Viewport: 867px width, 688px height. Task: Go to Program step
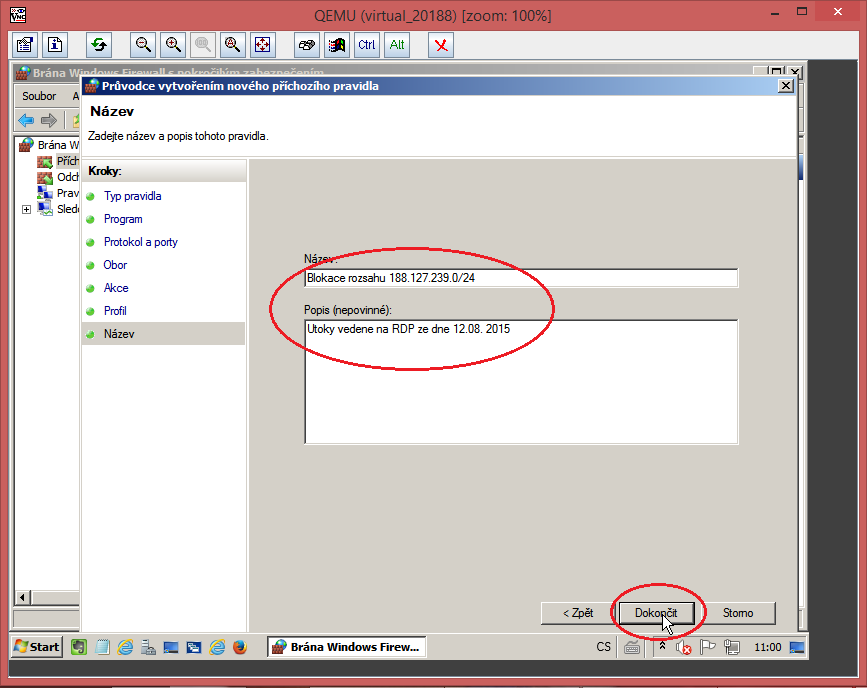123,219
